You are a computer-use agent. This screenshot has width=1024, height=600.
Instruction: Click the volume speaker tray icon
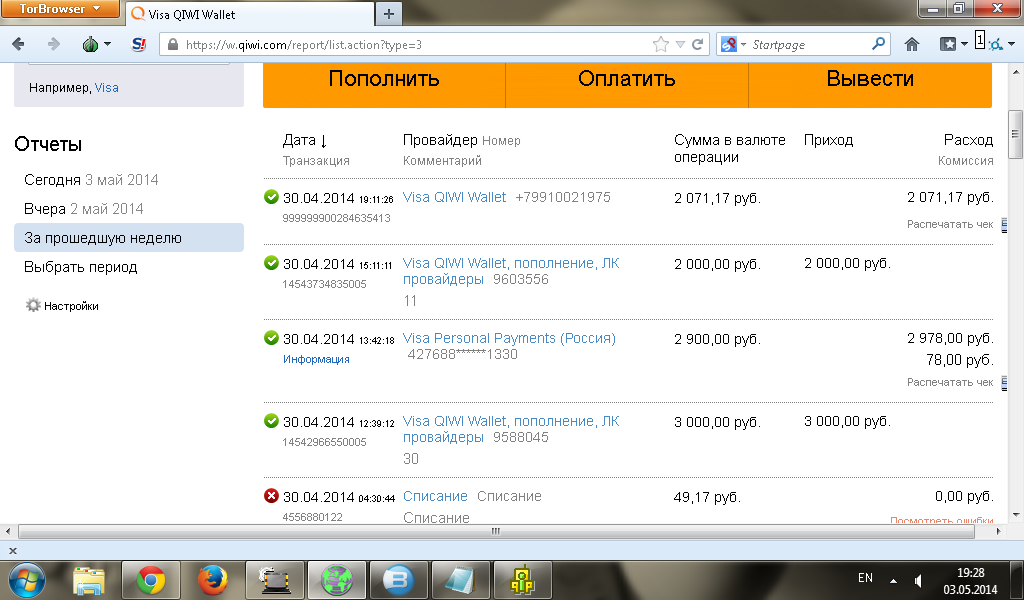point(918,580)
